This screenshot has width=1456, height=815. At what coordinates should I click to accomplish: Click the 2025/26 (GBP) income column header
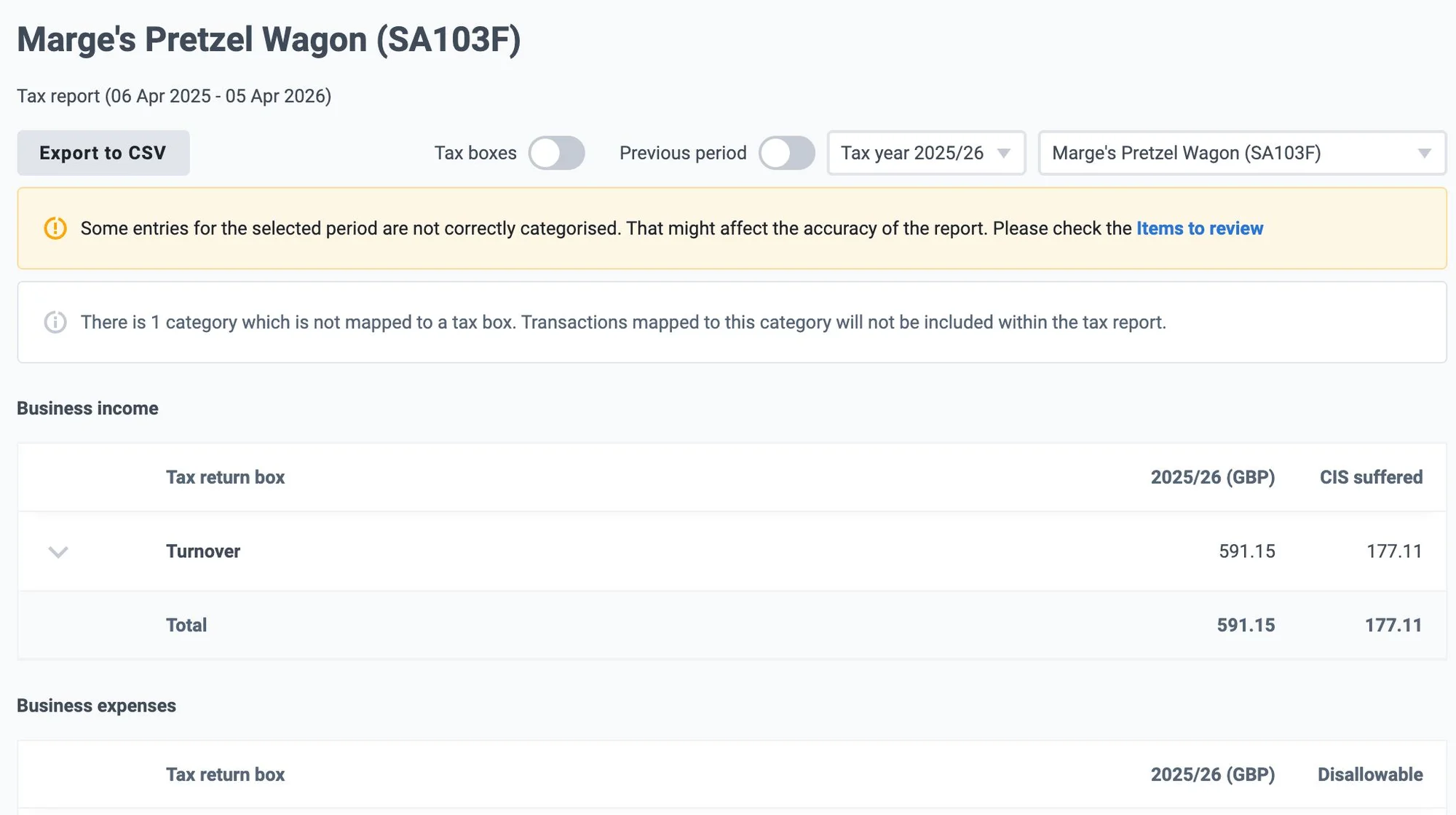coord(1212,477)
